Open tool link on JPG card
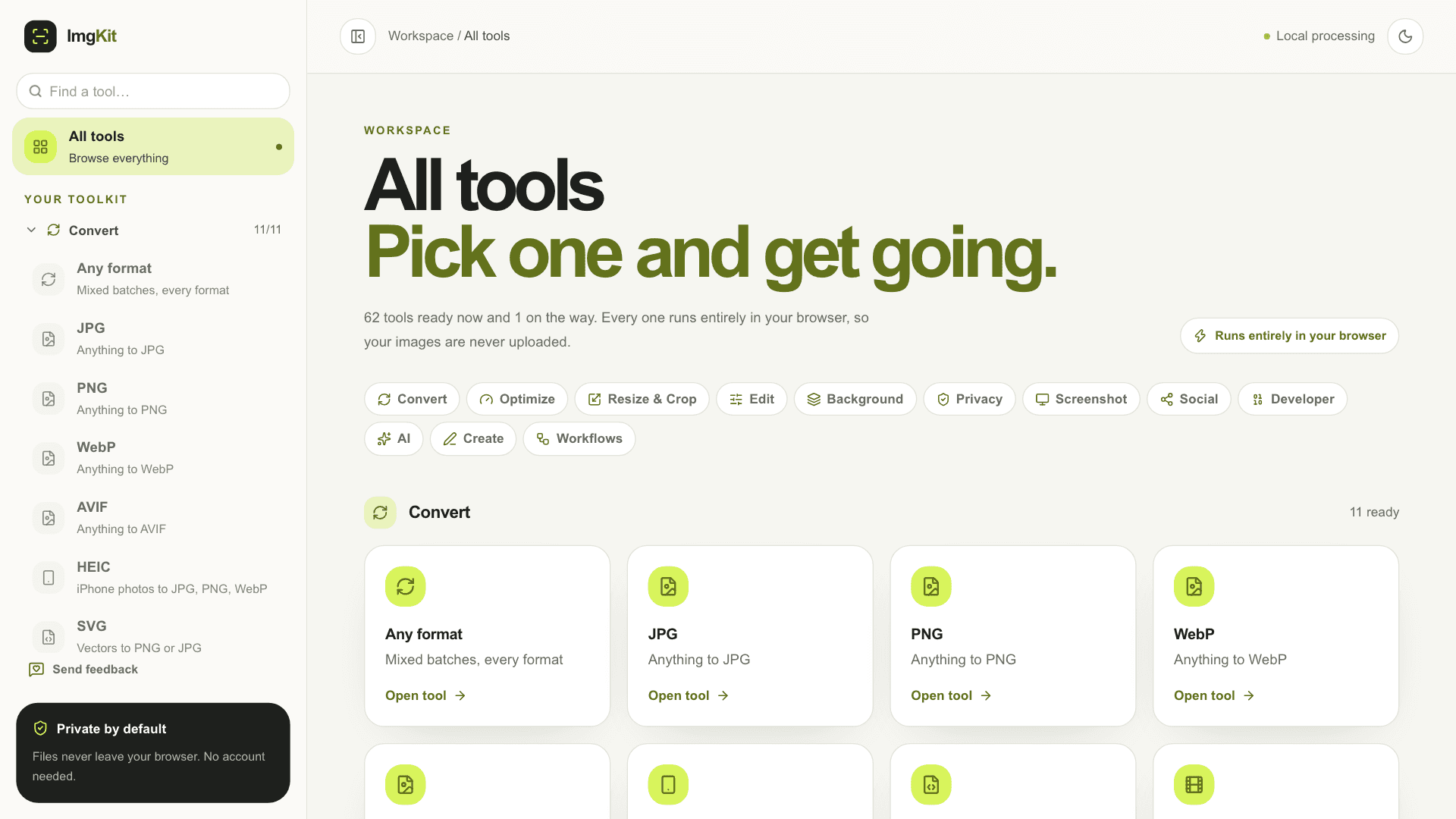Image resolution: width=1456 pixels, height=819 pixels. [689, 695]
